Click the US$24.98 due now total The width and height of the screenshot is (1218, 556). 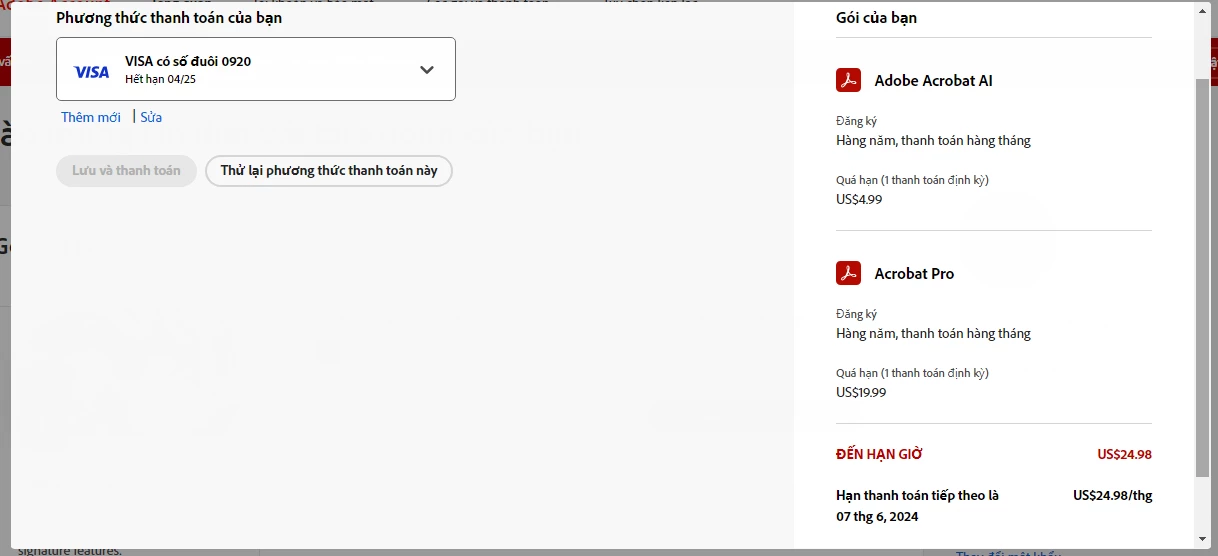(1124, 454)
